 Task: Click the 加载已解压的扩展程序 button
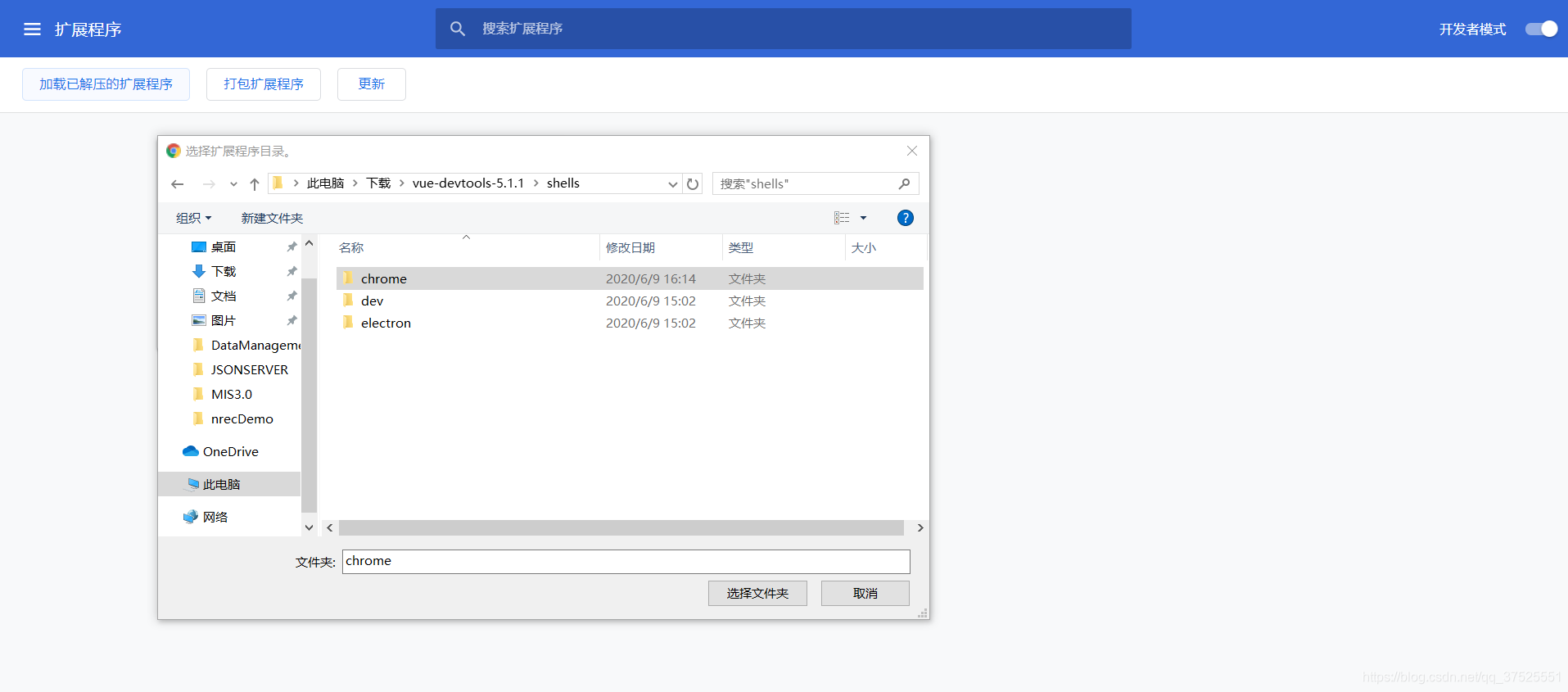(106, 84)
